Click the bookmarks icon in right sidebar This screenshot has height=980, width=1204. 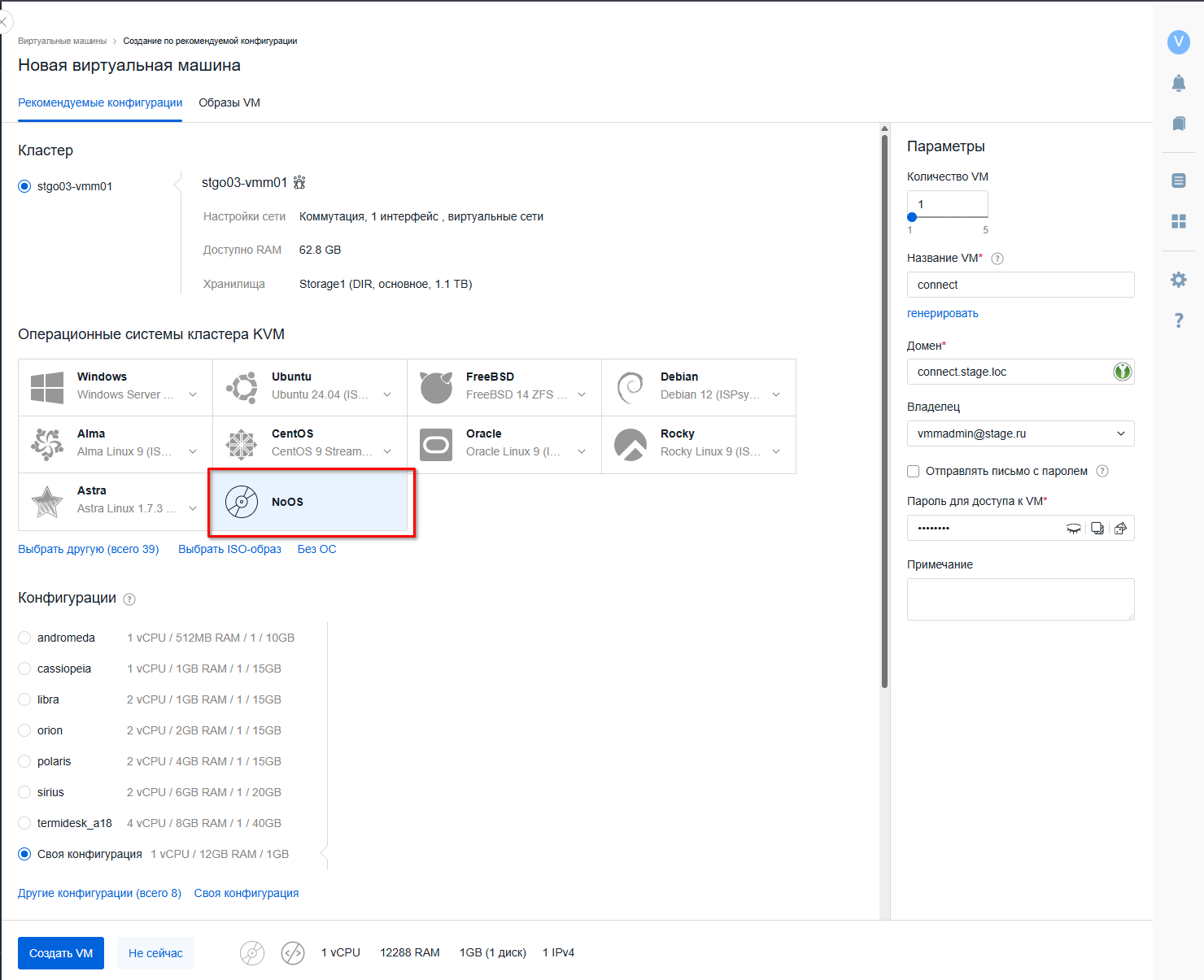(x=1178, y=124)
